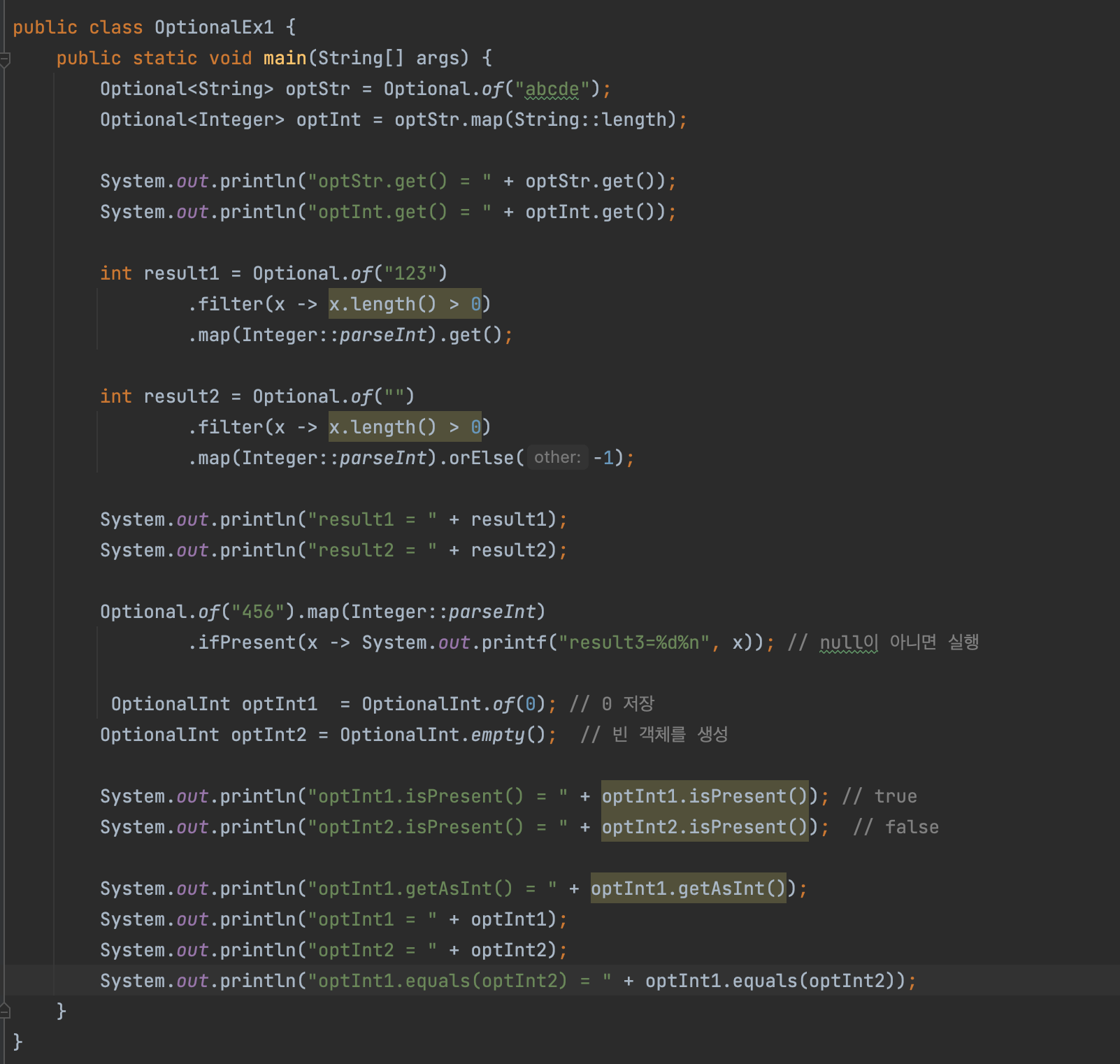Click the get() call after map(Integer::parseInt)
The image size is (1120, 1064).
[x=475, y=335]
